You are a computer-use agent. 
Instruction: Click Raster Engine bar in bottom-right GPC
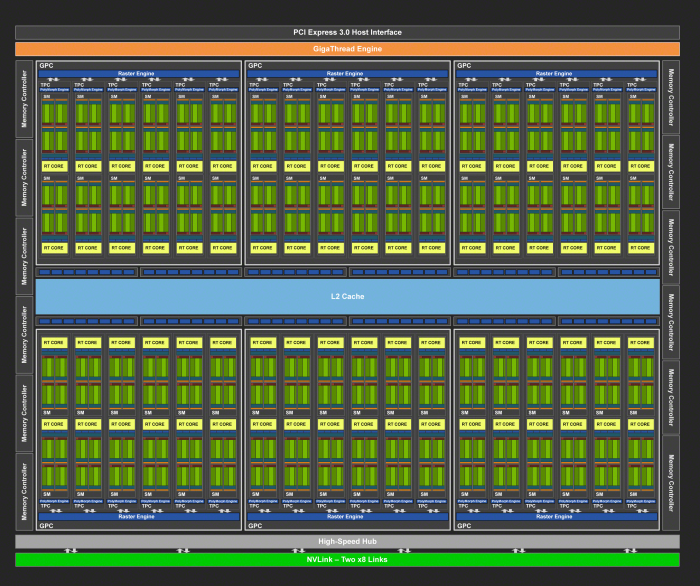556,516
